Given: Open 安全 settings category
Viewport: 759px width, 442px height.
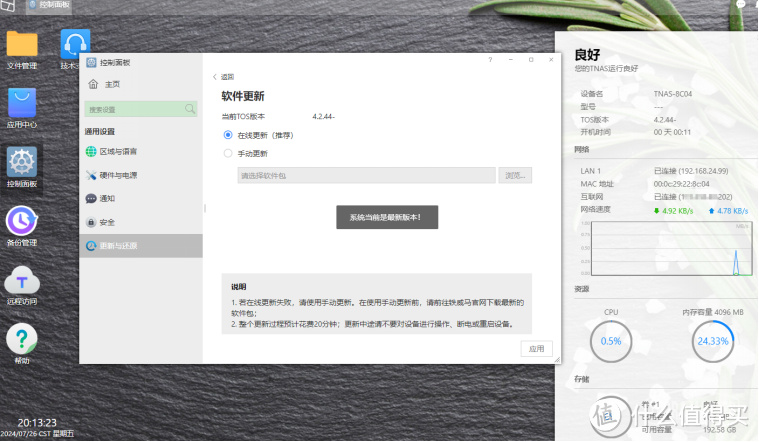Looking at the screenshot, I should pyautogui.click(x=107, y=222).
